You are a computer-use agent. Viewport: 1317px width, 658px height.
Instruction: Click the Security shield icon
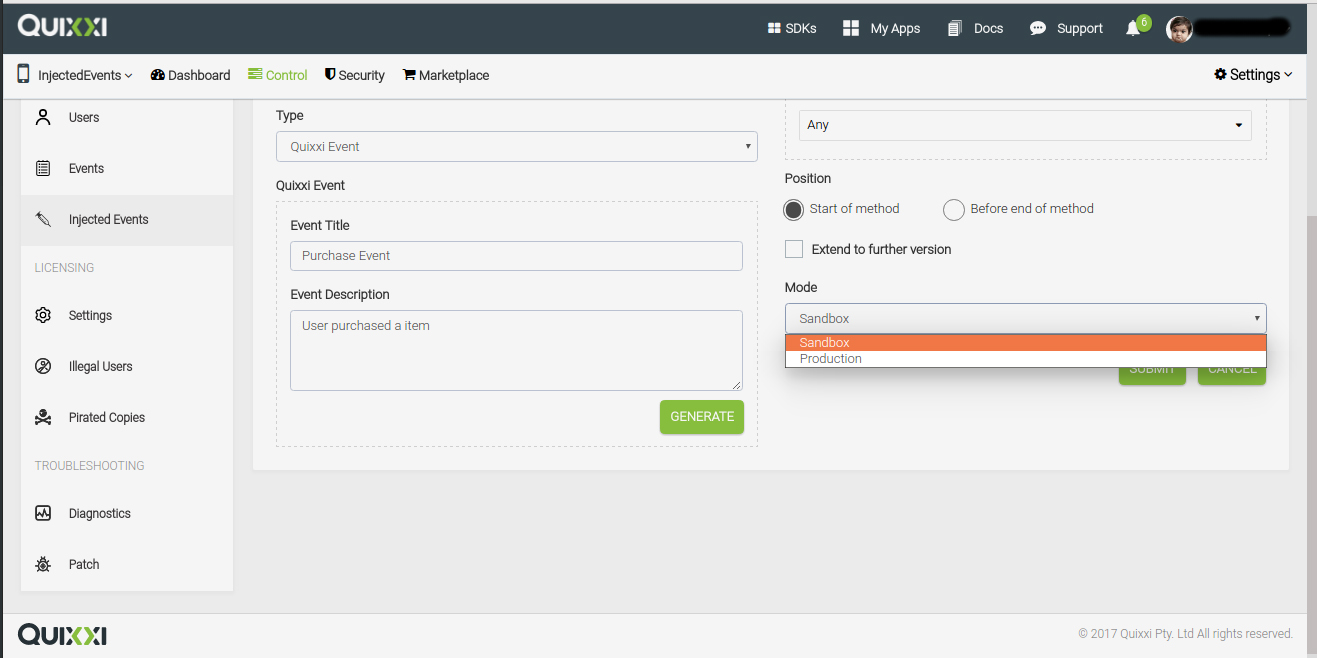tap(330, 75)
